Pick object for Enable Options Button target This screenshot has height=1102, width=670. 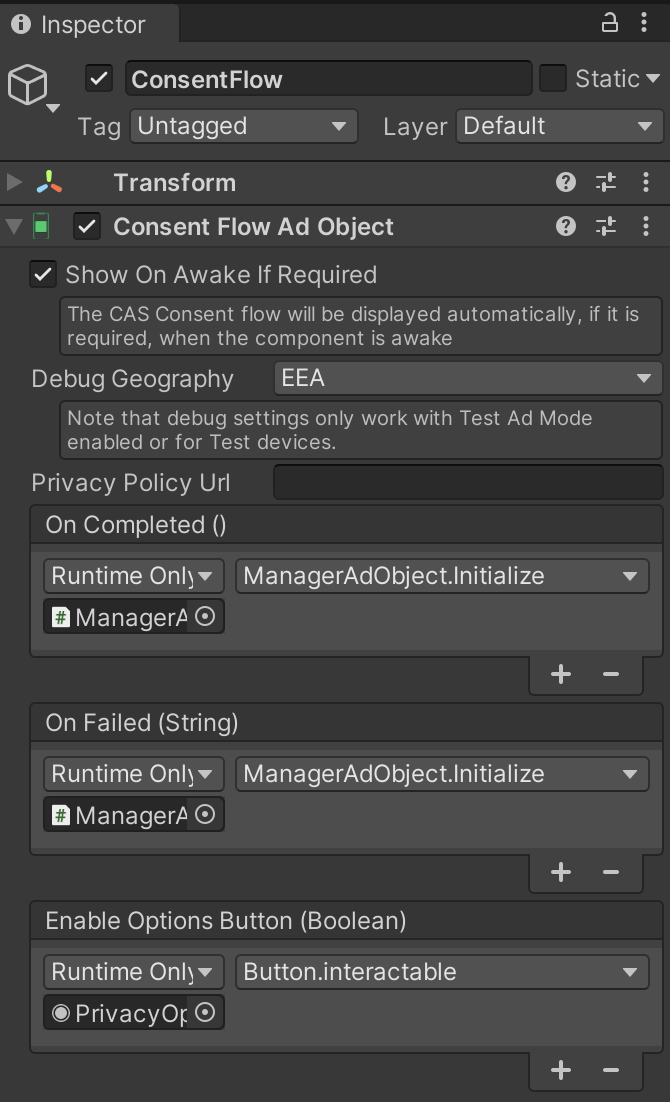point(205,1013)
